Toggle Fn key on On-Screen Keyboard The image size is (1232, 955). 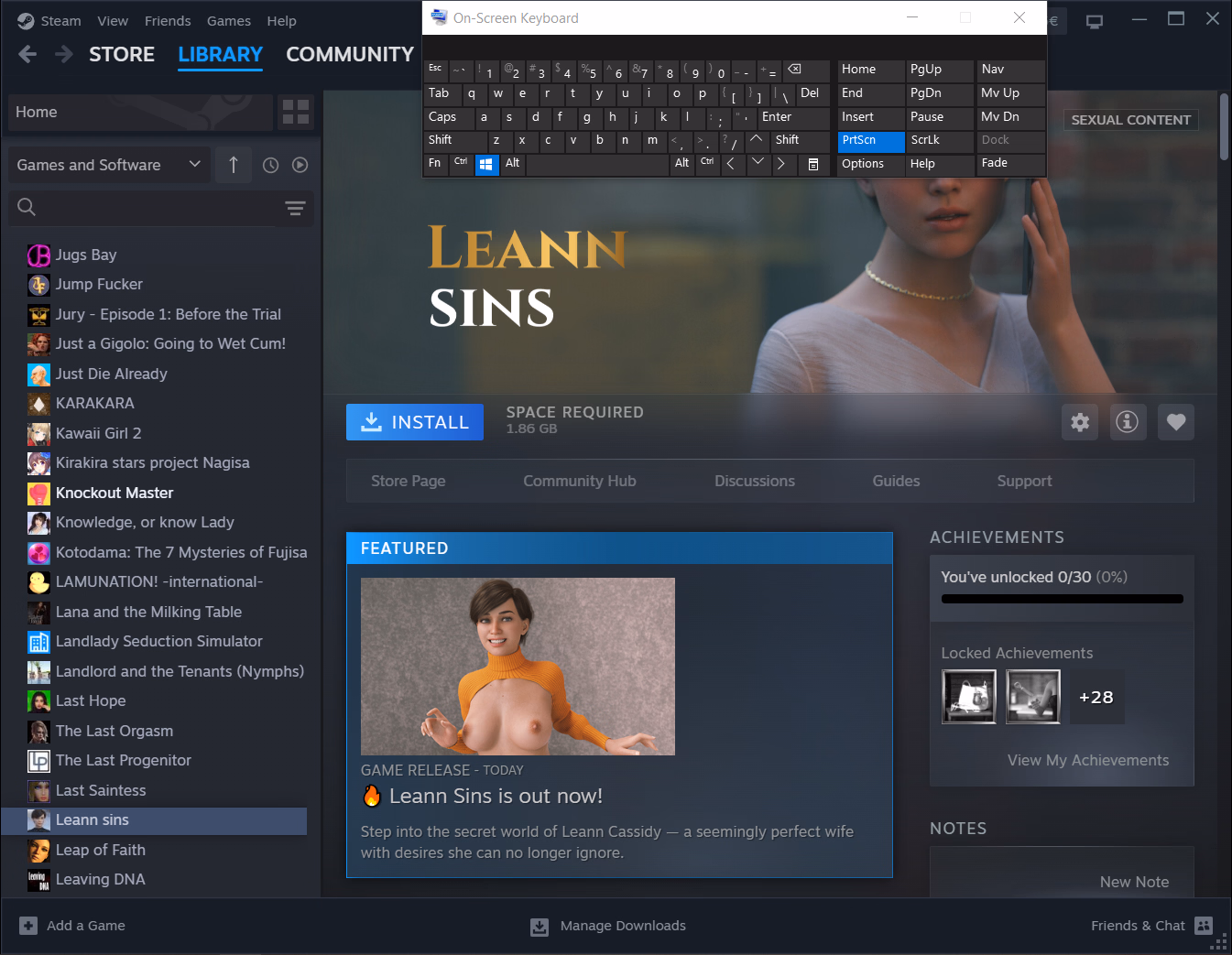[435, 164]
